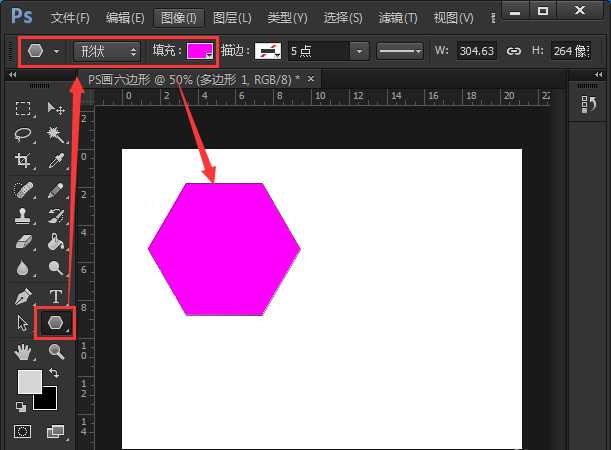
Task: Select the Pen tool
Action: (24, 296)
